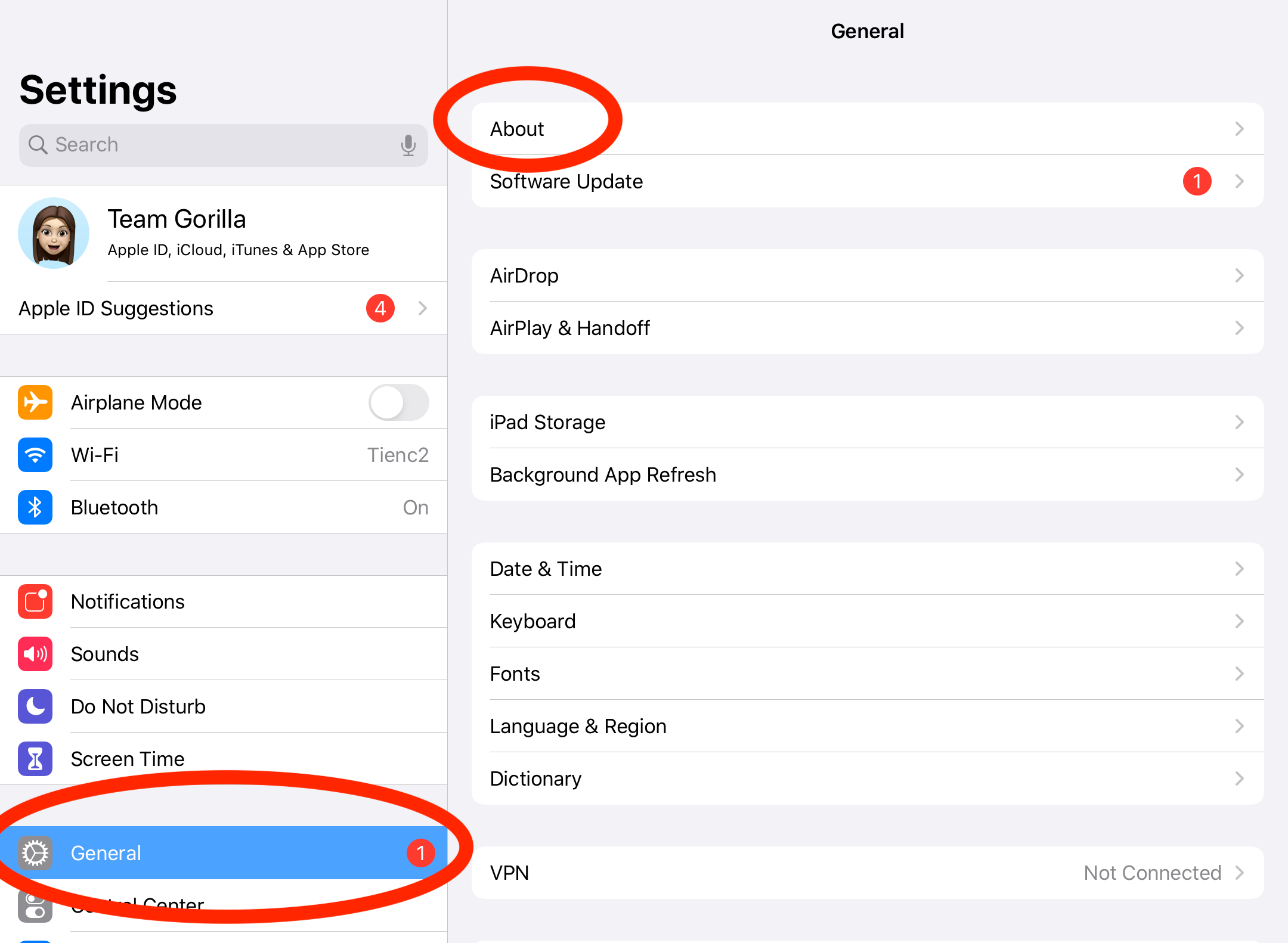Tap the Airplane Mode icon
This screenshot has width=1288, height=943.
pos(35,402)
